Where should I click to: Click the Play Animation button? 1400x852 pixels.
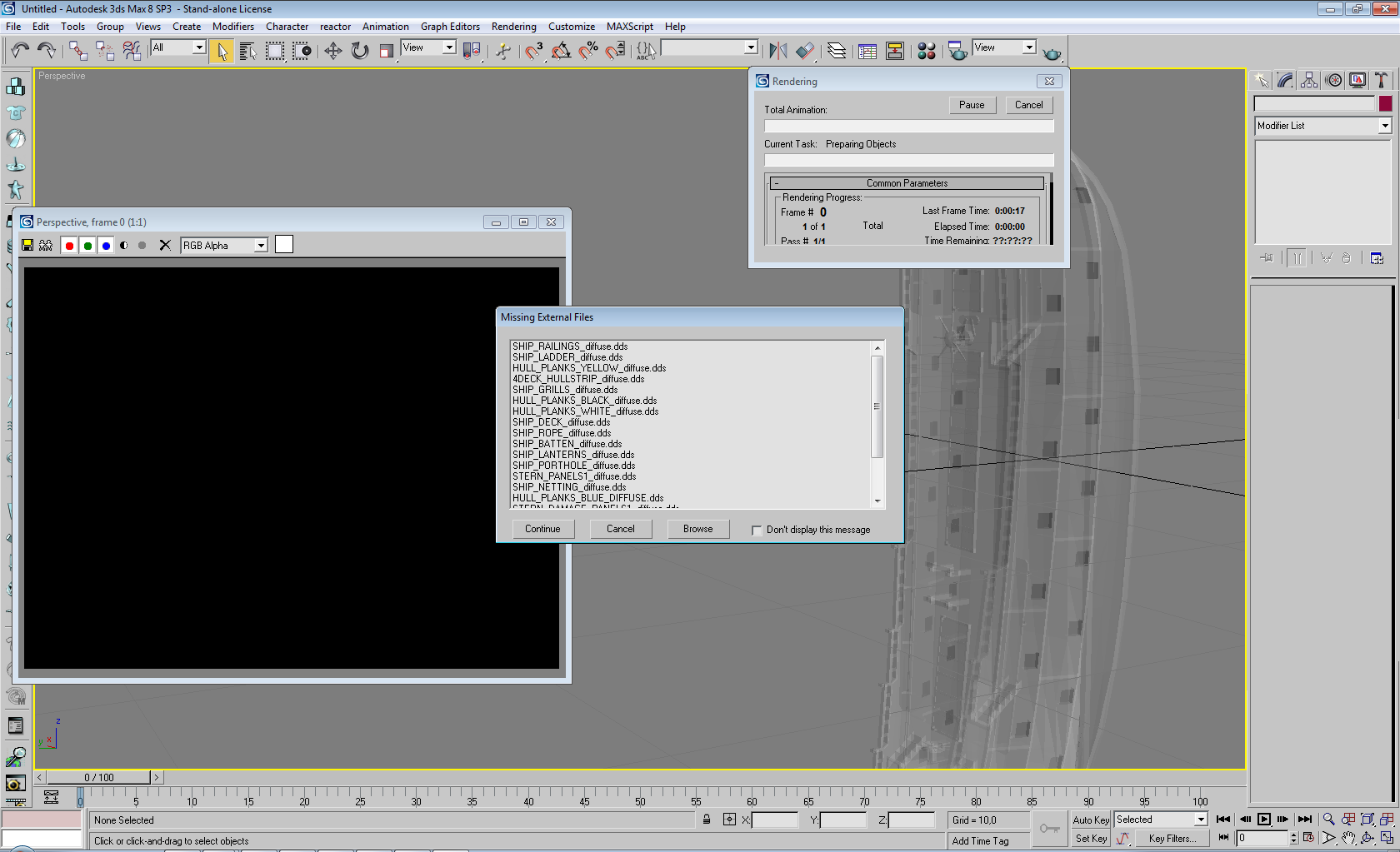1264,820
